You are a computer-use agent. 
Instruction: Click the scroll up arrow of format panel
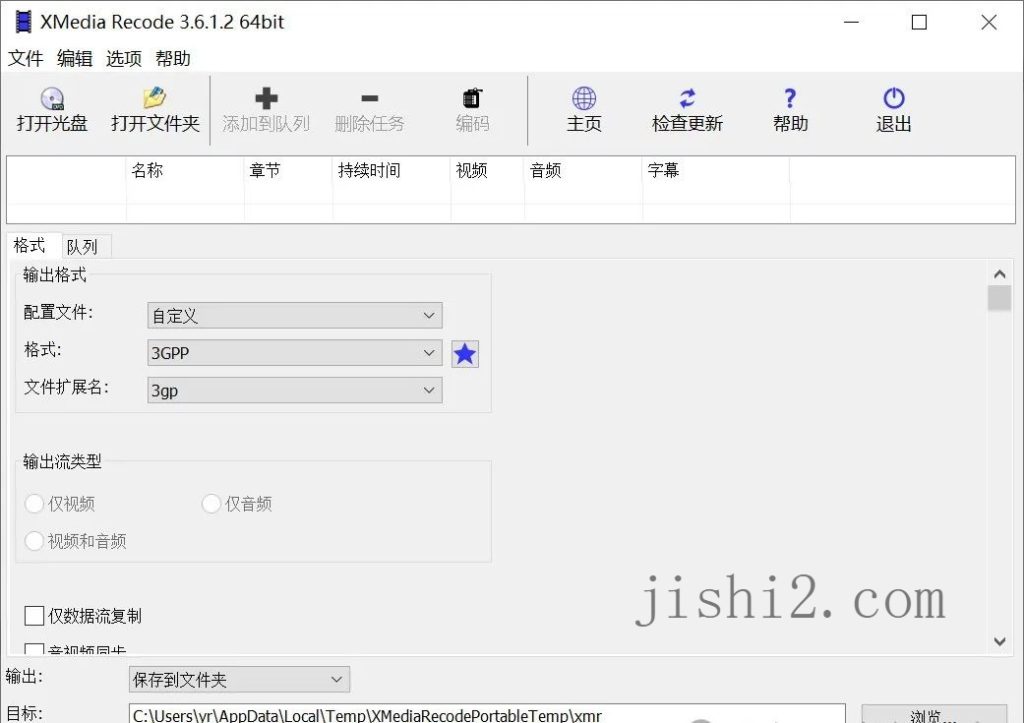point(999,274)
